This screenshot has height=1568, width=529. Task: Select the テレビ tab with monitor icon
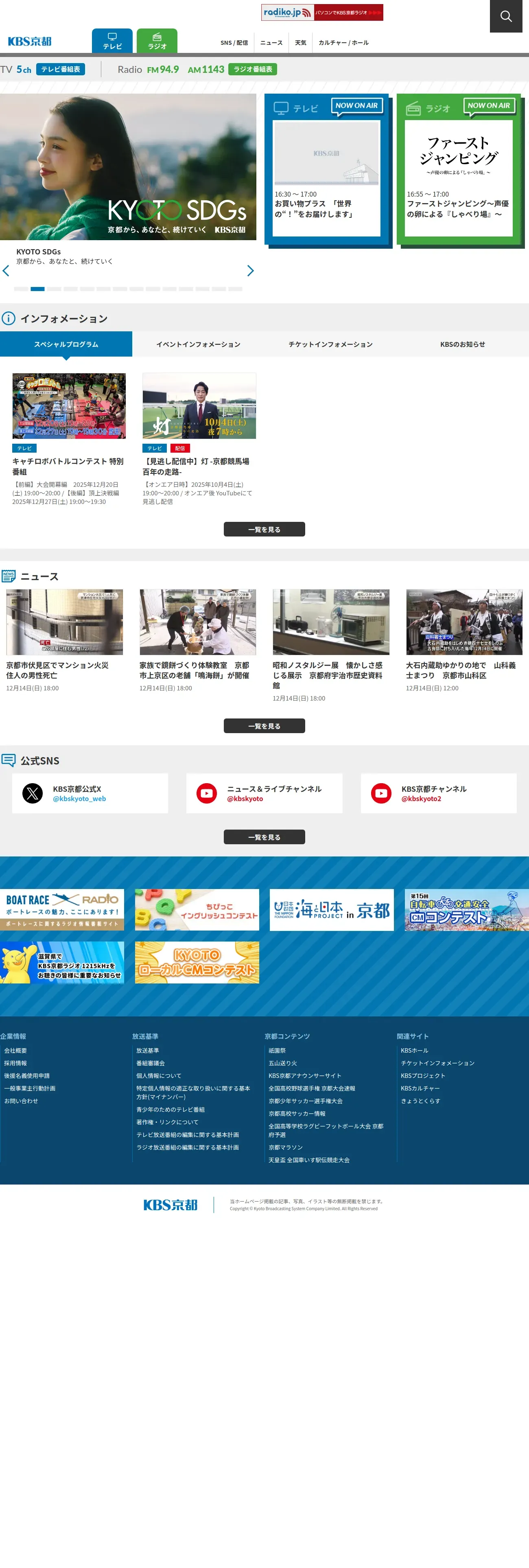coord(112,41)
